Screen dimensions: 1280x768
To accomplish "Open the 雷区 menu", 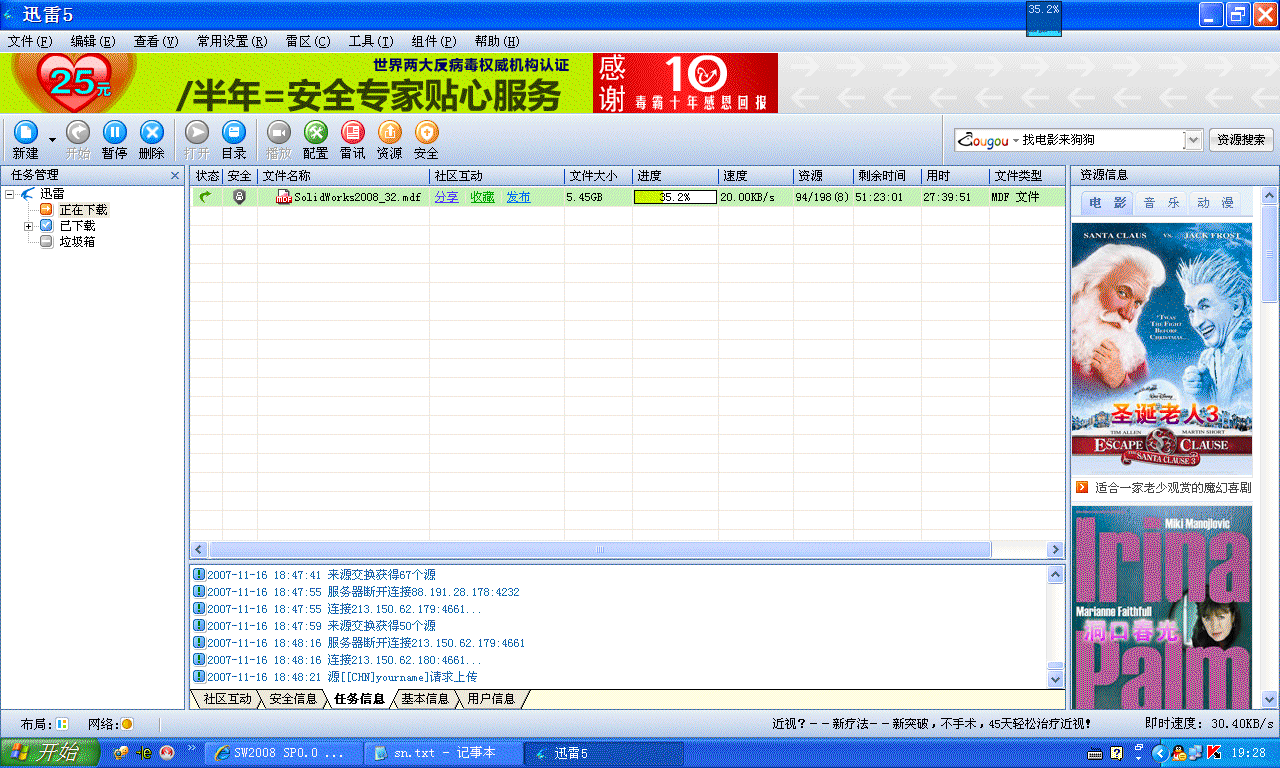I will click(308, 42).
